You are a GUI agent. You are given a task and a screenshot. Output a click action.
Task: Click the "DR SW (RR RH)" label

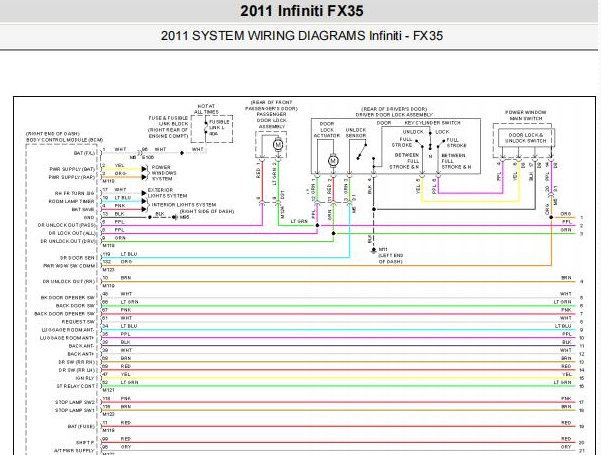pos(77,362)
